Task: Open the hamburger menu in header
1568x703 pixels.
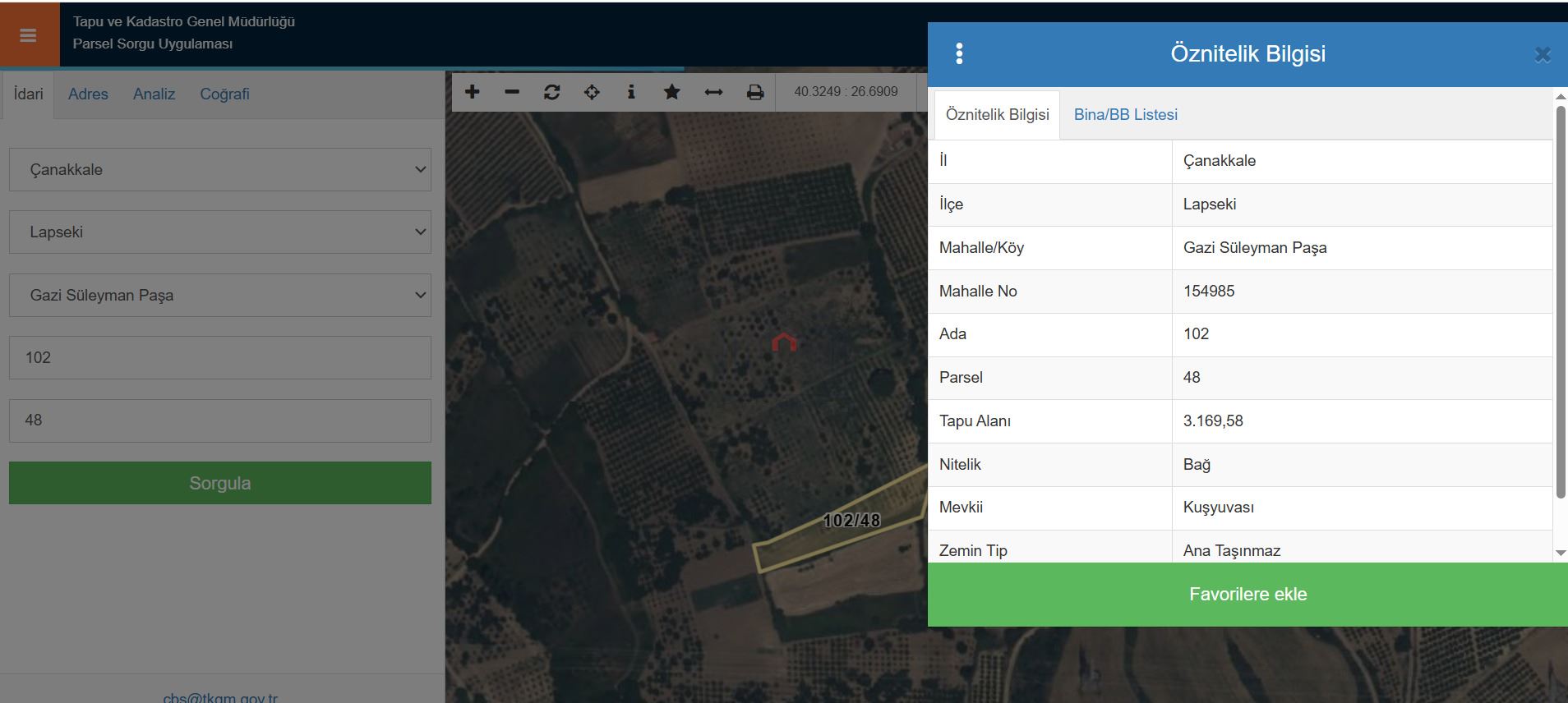Action: [x=29, y=35]
